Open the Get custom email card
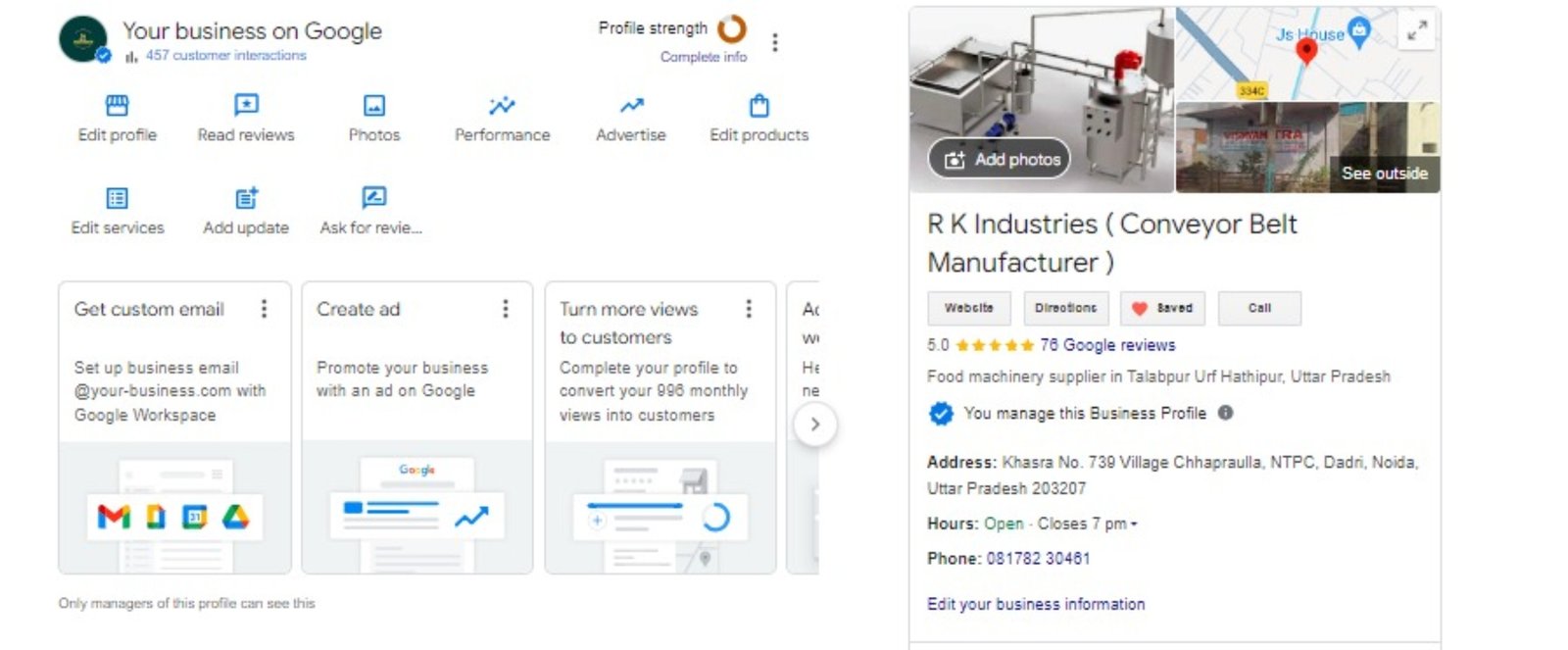1568x650 pixels. (174, 427)
